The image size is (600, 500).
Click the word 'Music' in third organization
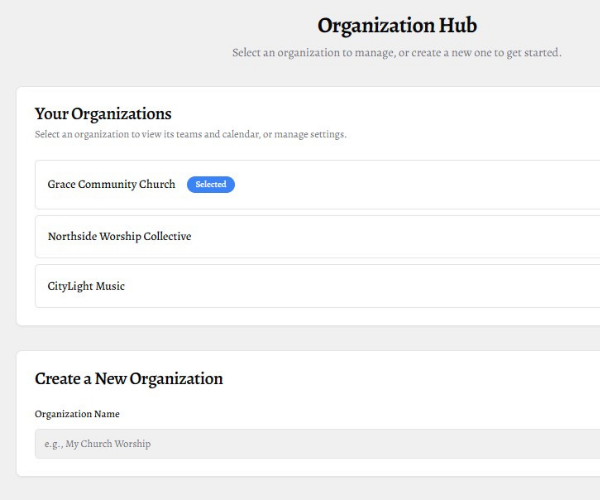coord(110,287)
